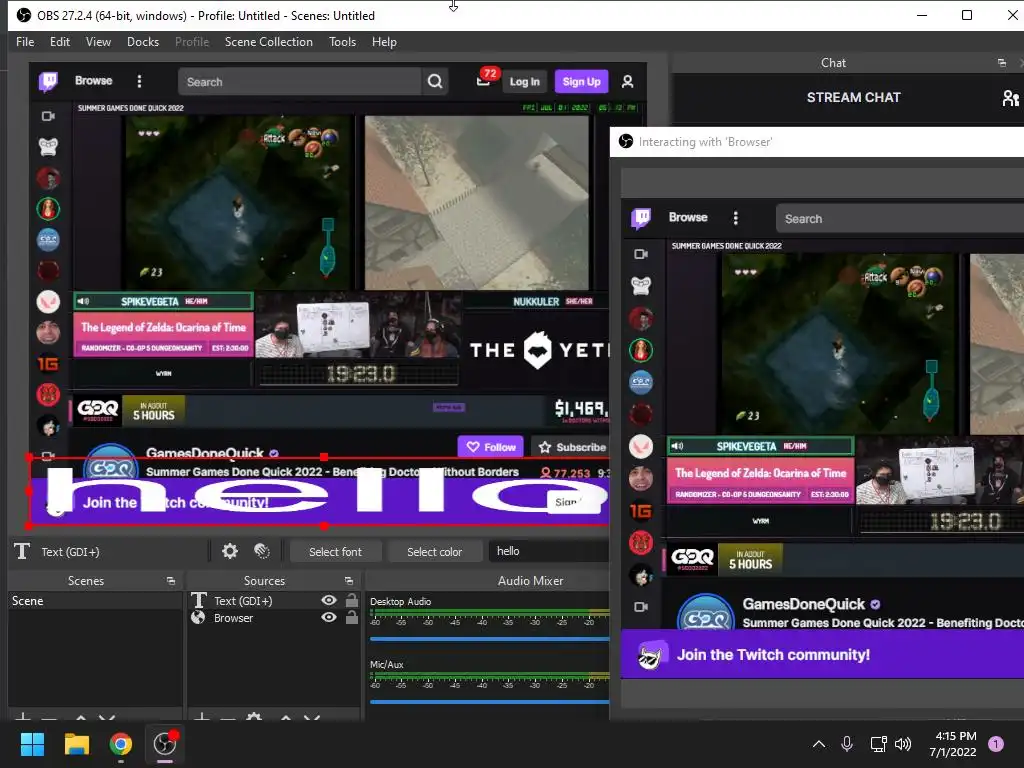Click the OBS Studio taskbar icon
Viewport: 1024px width, 768px height.
[x=165, y=743]
